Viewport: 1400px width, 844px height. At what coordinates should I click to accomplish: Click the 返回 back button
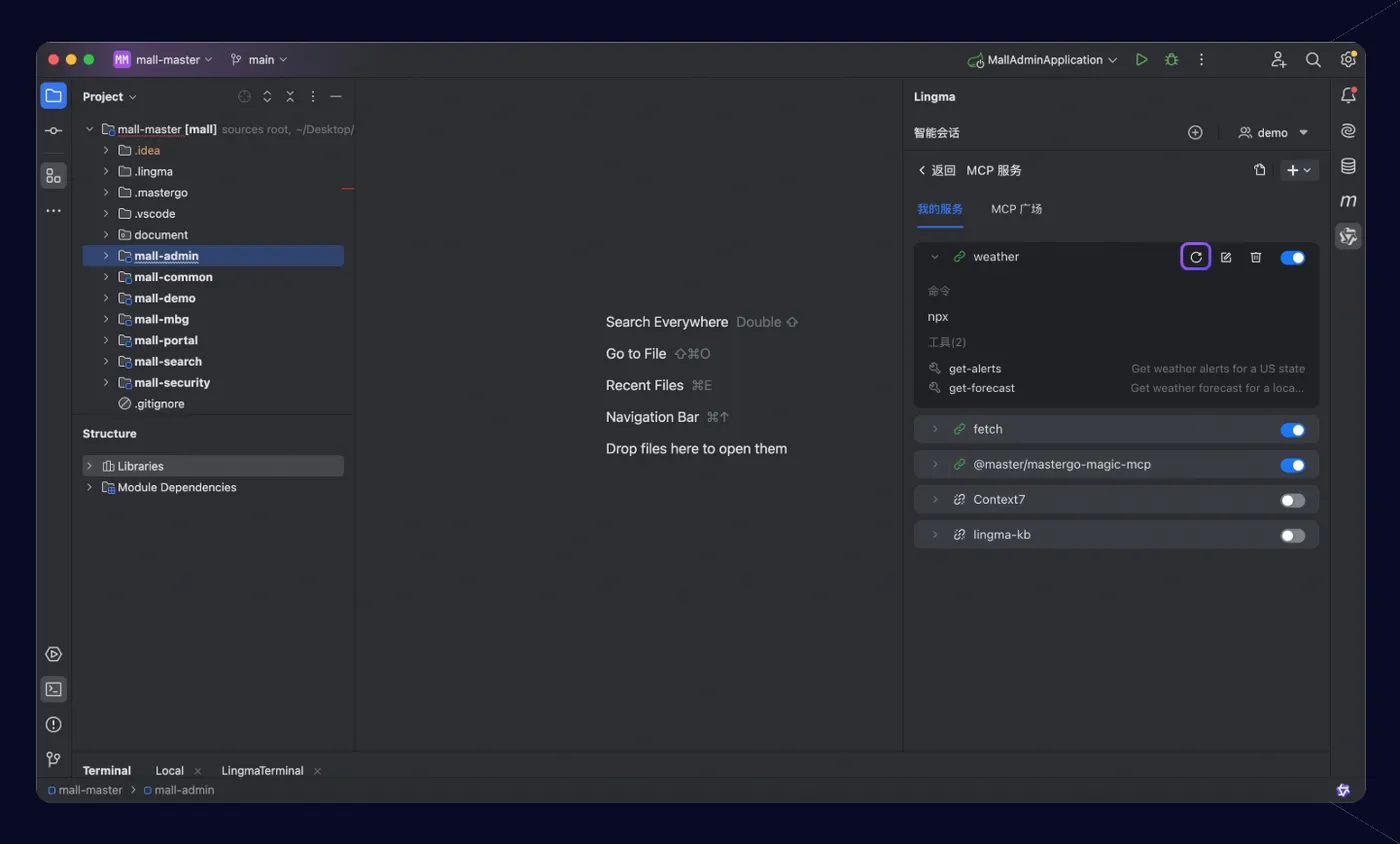pyautogui.click(x=937, y=171)
